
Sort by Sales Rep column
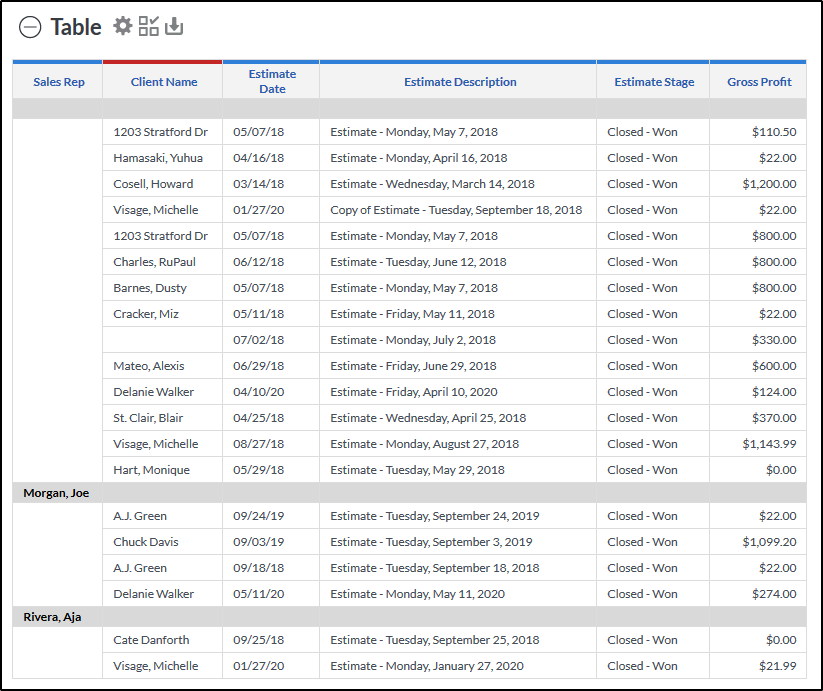tap(59, 82)
